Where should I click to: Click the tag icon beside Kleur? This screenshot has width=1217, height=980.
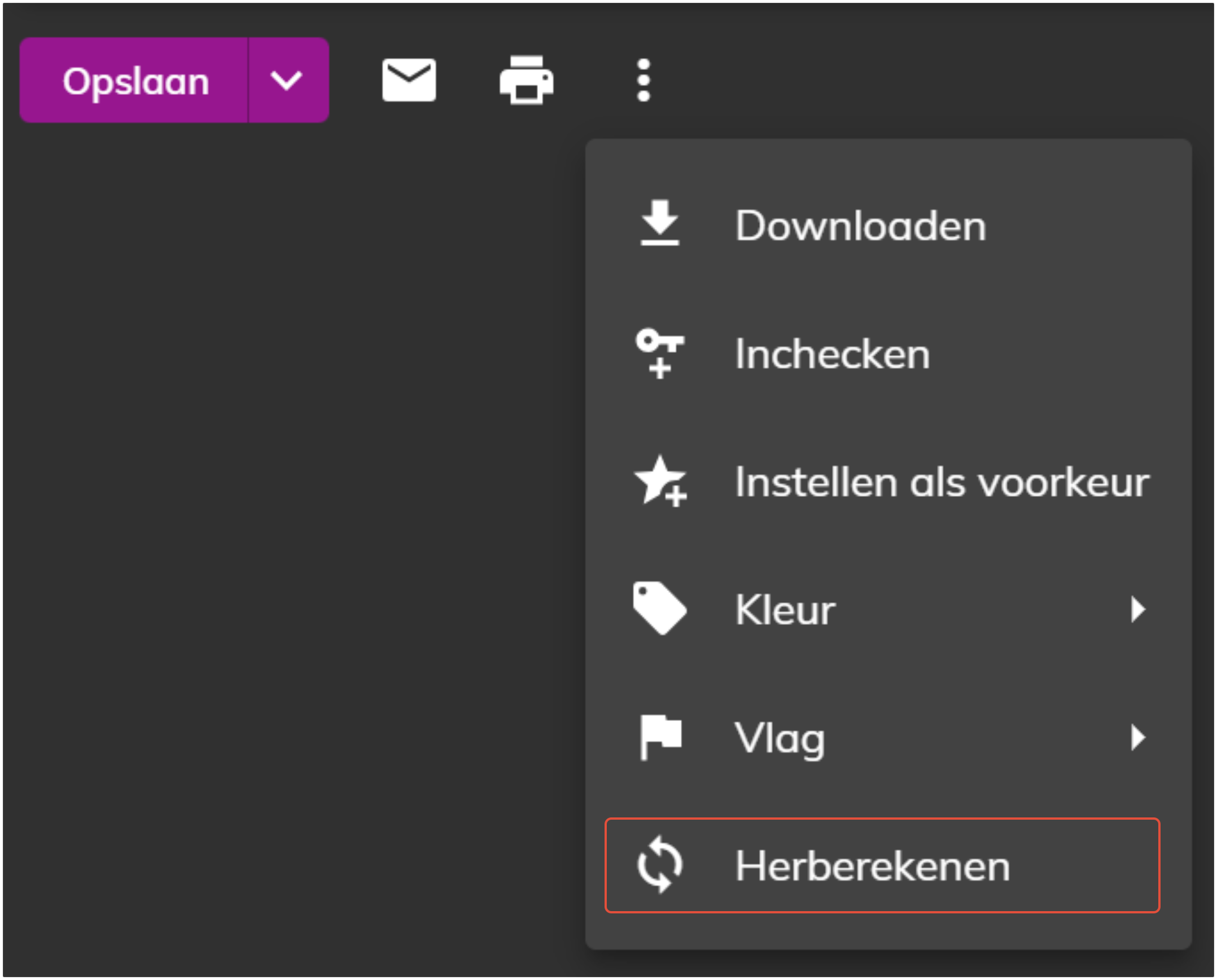pos(659,609)
